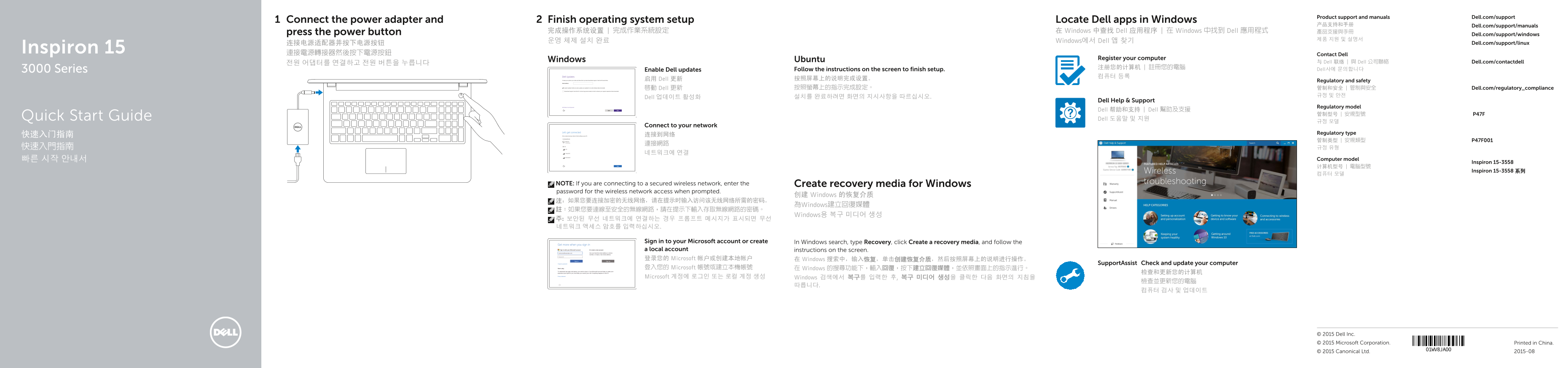This screenshot has height=368, width=1568.
Task: Click the Setting up account and personalization category
Action: pos(1165,217)
